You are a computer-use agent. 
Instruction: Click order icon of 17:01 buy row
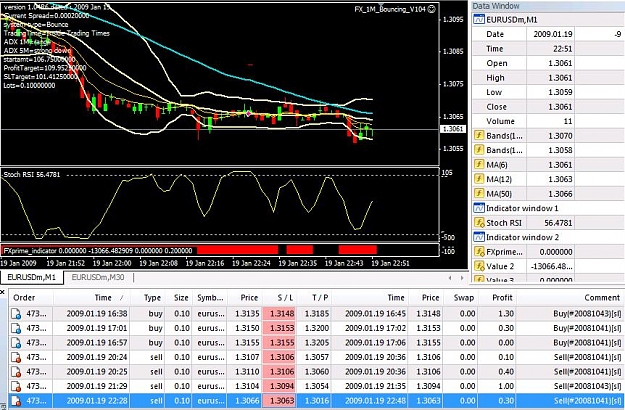pyautogui.click(x=16, y=328)
